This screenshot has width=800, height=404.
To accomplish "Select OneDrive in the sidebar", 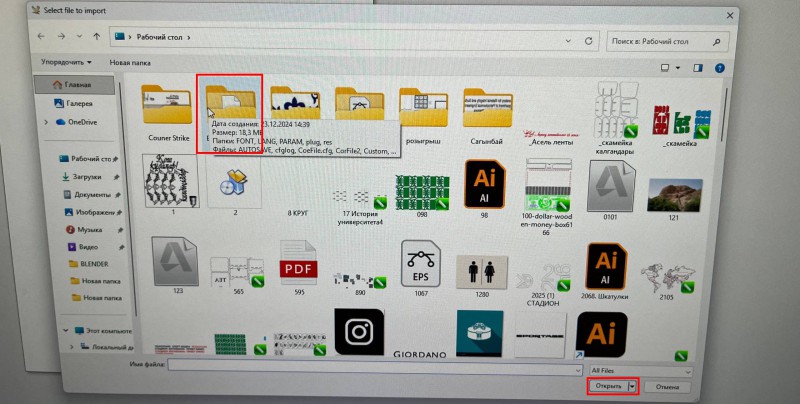I will [x=77, y=122].
